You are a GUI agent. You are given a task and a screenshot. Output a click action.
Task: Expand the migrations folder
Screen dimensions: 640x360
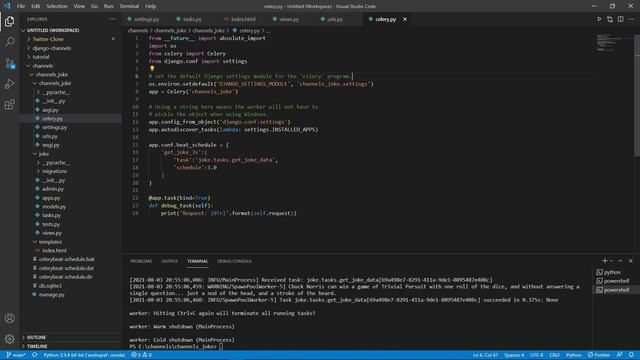(54, 171)
